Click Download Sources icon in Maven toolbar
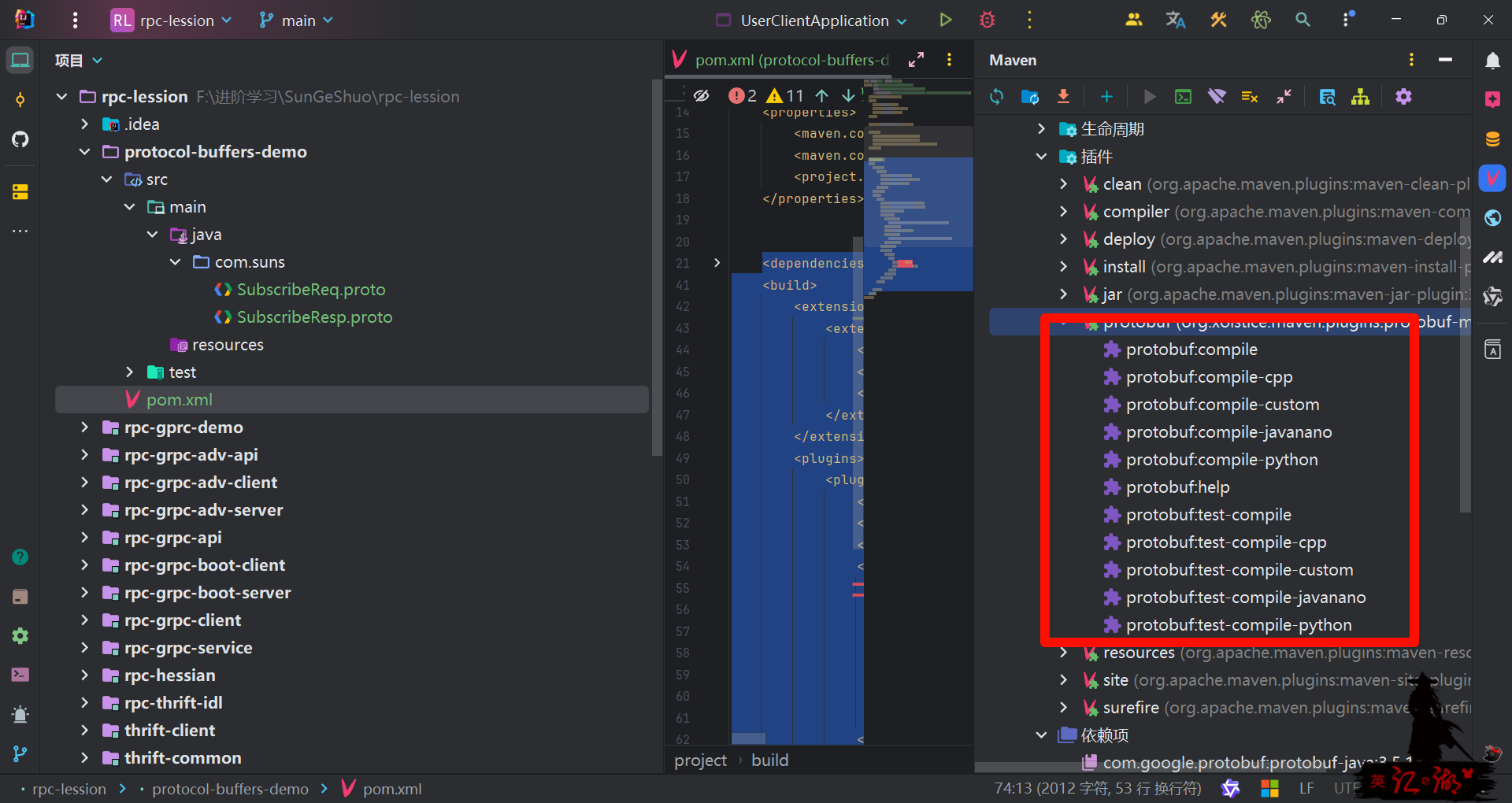The height and width of the screenshot is (803, 1512). click(x=1063, y=97)
